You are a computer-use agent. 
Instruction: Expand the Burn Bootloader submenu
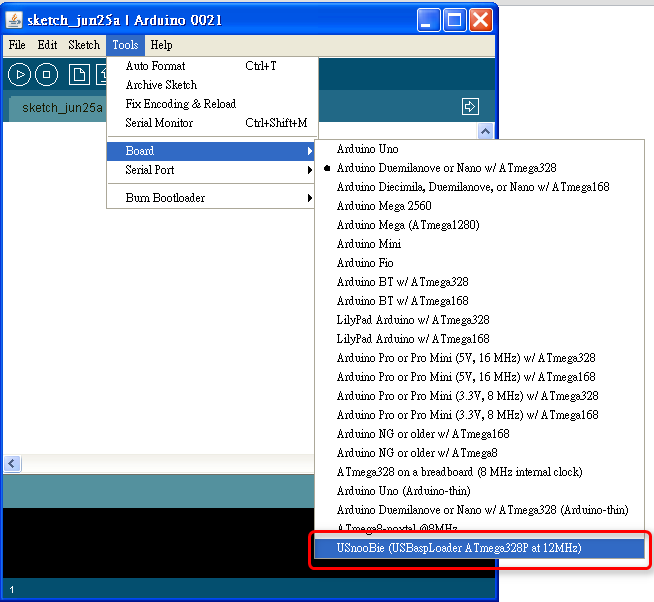point(211,198)
